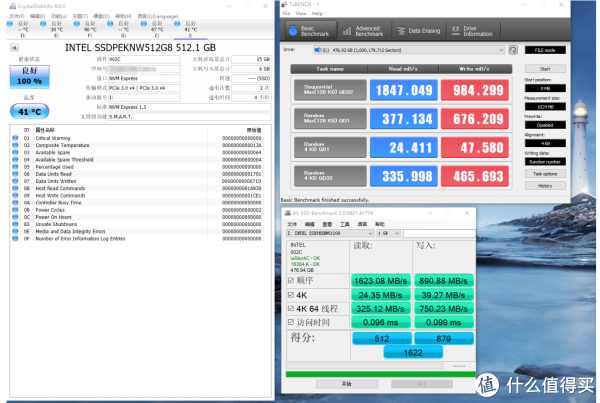Click Task options button in TxBENCH
The height and width of the screenshot is (403, 600).
point(545,174)
